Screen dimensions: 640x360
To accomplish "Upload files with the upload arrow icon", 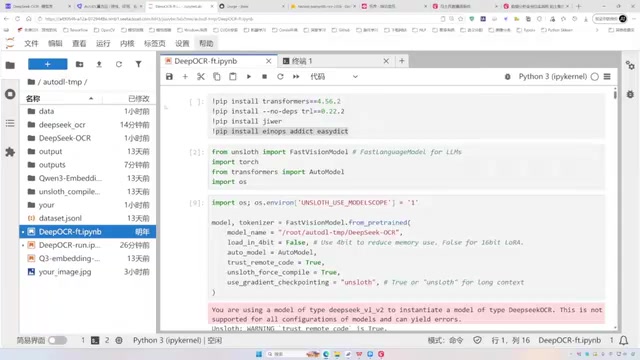I will pos(99,64).
